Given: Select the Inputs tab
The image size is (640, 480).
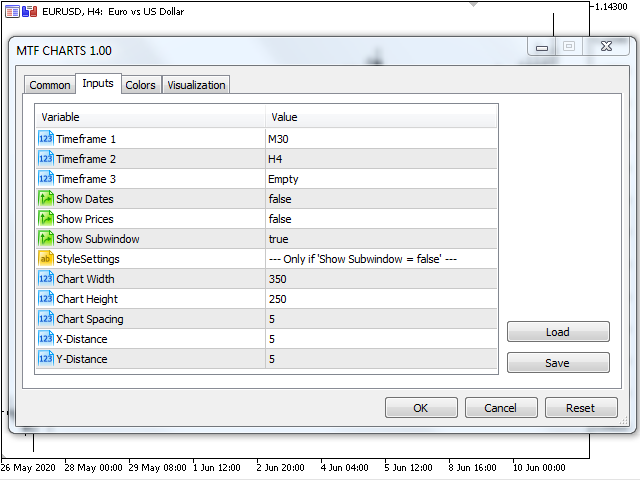Looking at the screenshot, I should [98, 83].
